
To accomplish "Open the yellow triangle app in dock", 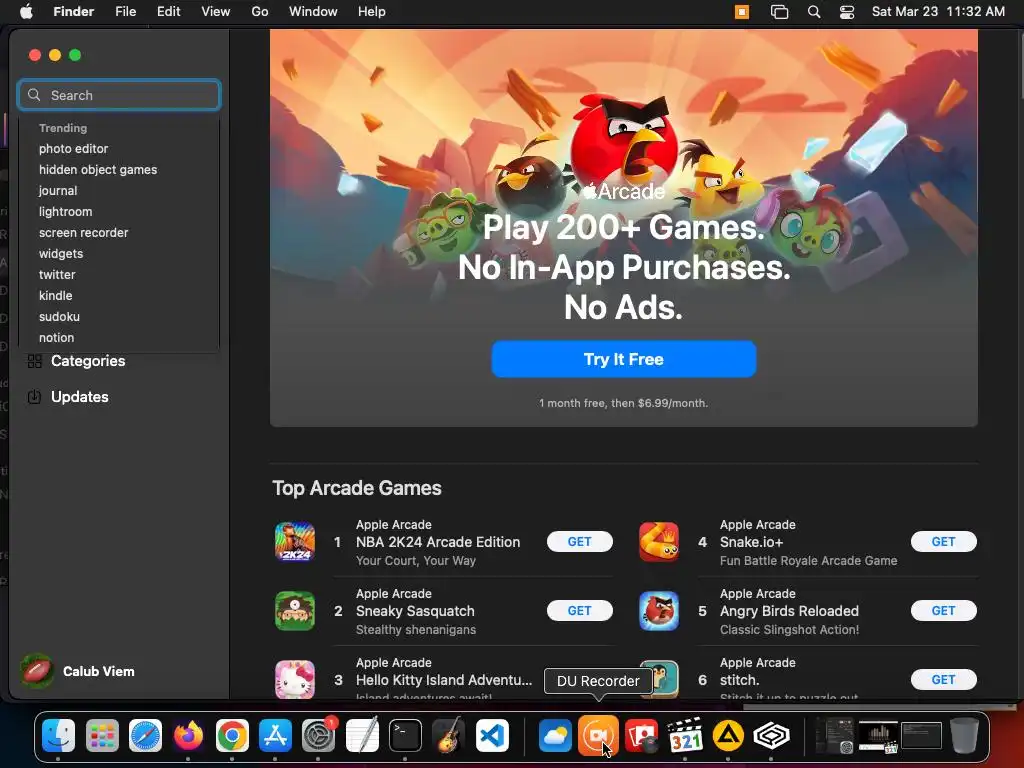I will (x=728, y=736).
